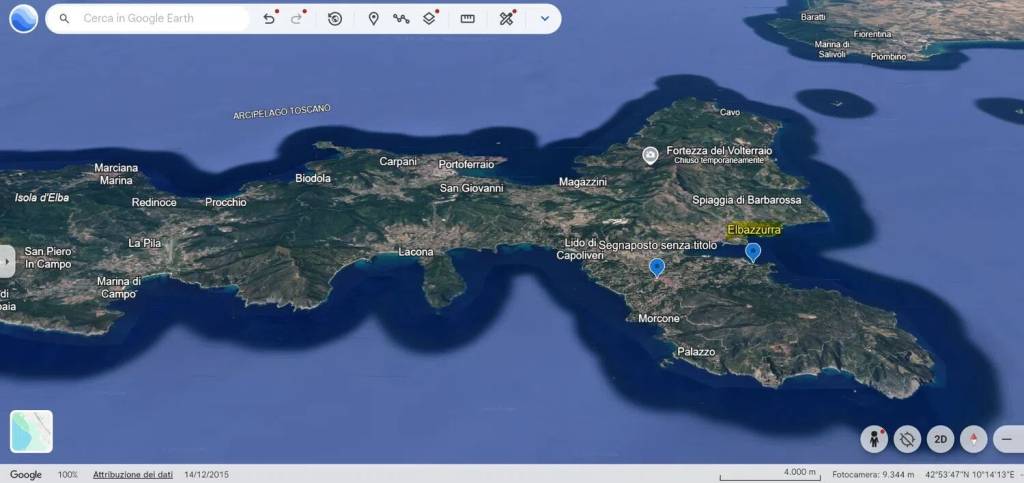Open the Google Earth main menu logo
Screen dimensions: 1024x483
click(24, 19)
